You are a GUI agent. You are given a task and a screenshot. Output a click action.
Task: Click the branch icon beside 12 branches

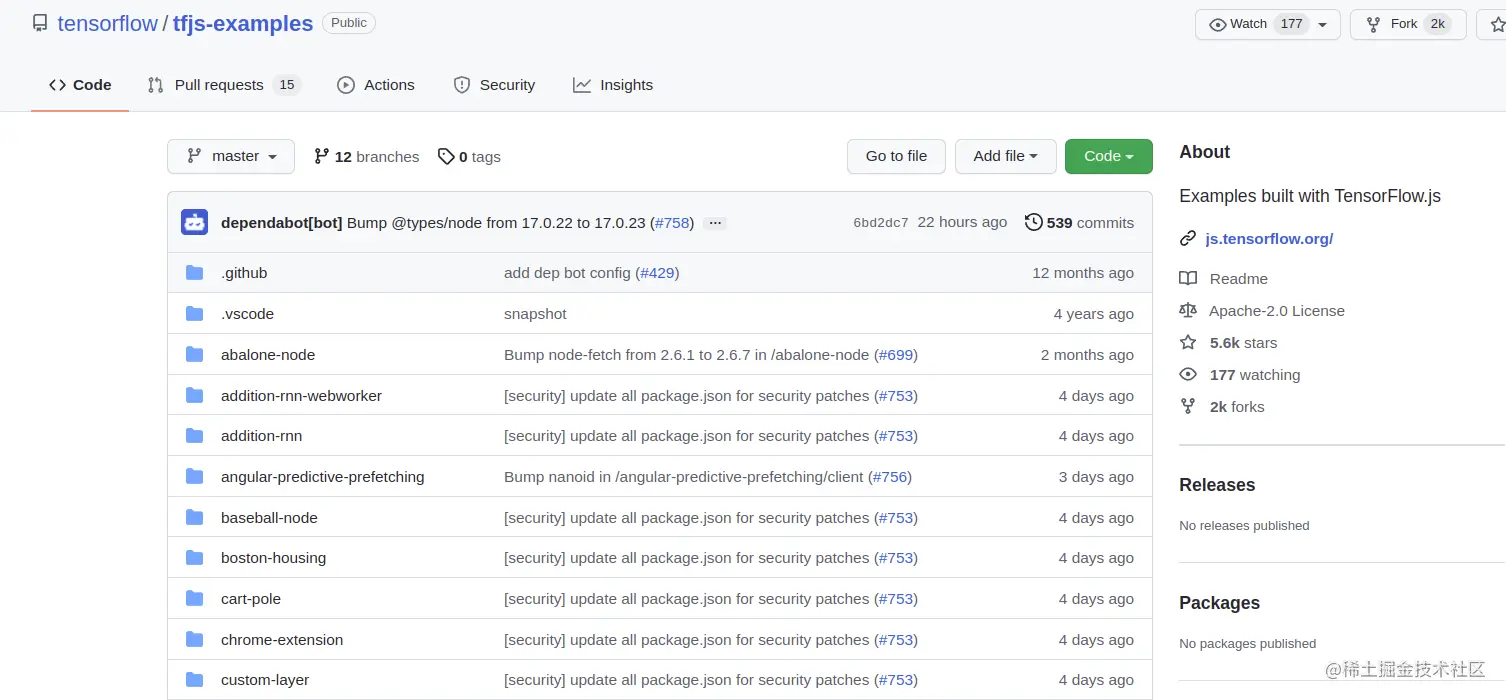coord(321,156)
